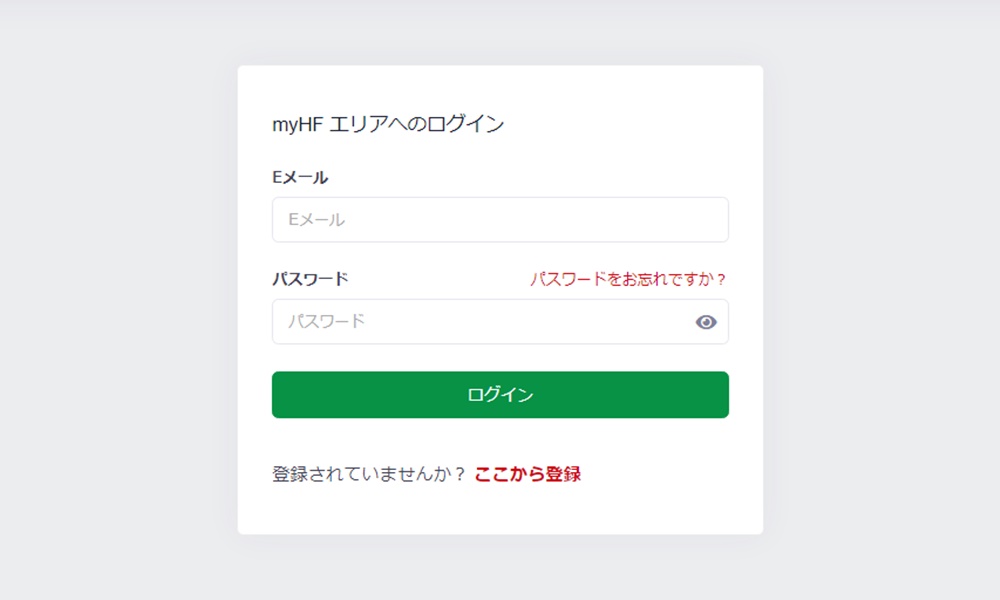The height and width of the screenshot is (600, 1000).
Task: Click the myHF エリアへのログイン heading
Action: (x=388, y=124)
